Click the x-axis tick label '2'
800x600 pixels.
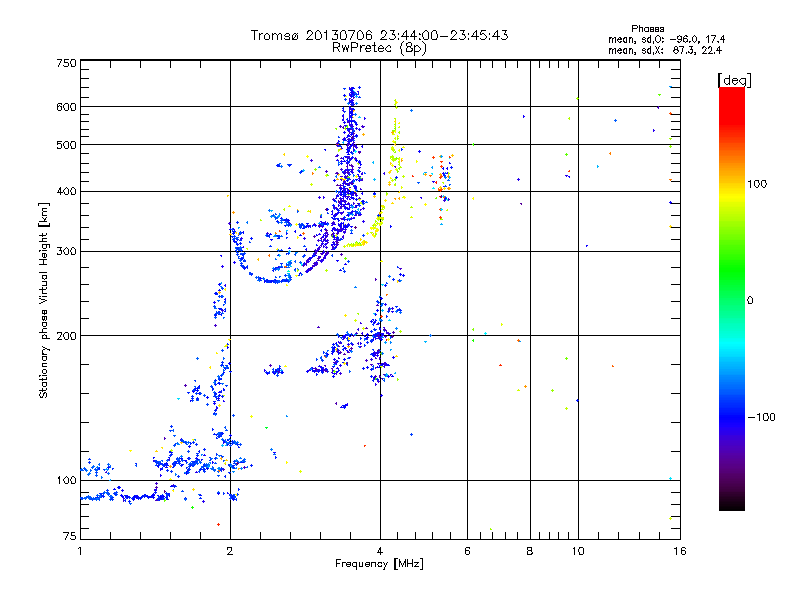click(230, 551)
